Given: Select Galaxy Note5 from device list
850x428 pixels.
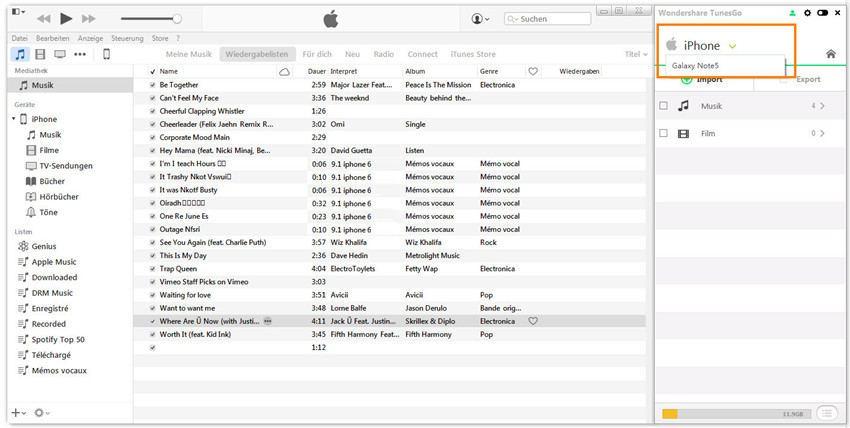Looking at the screenshot, I should pyautogui.click(x=725, y=66).
